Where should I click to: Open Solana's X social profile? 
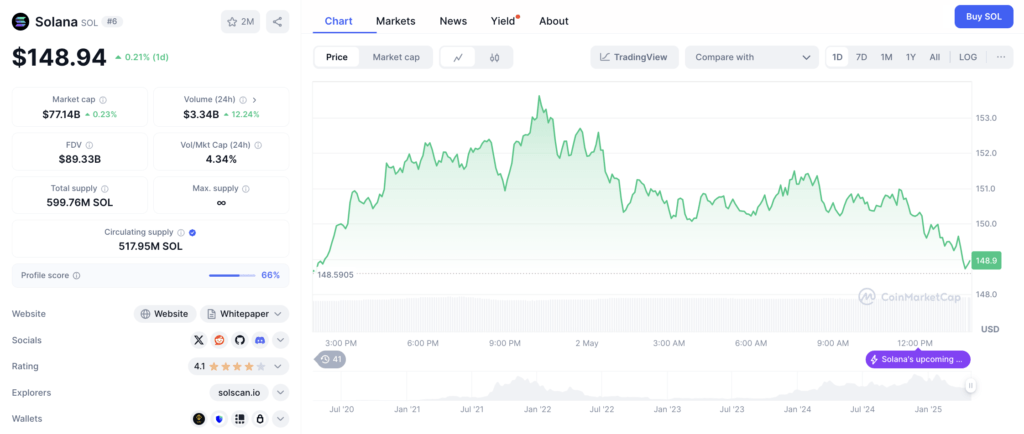(199, 340)
